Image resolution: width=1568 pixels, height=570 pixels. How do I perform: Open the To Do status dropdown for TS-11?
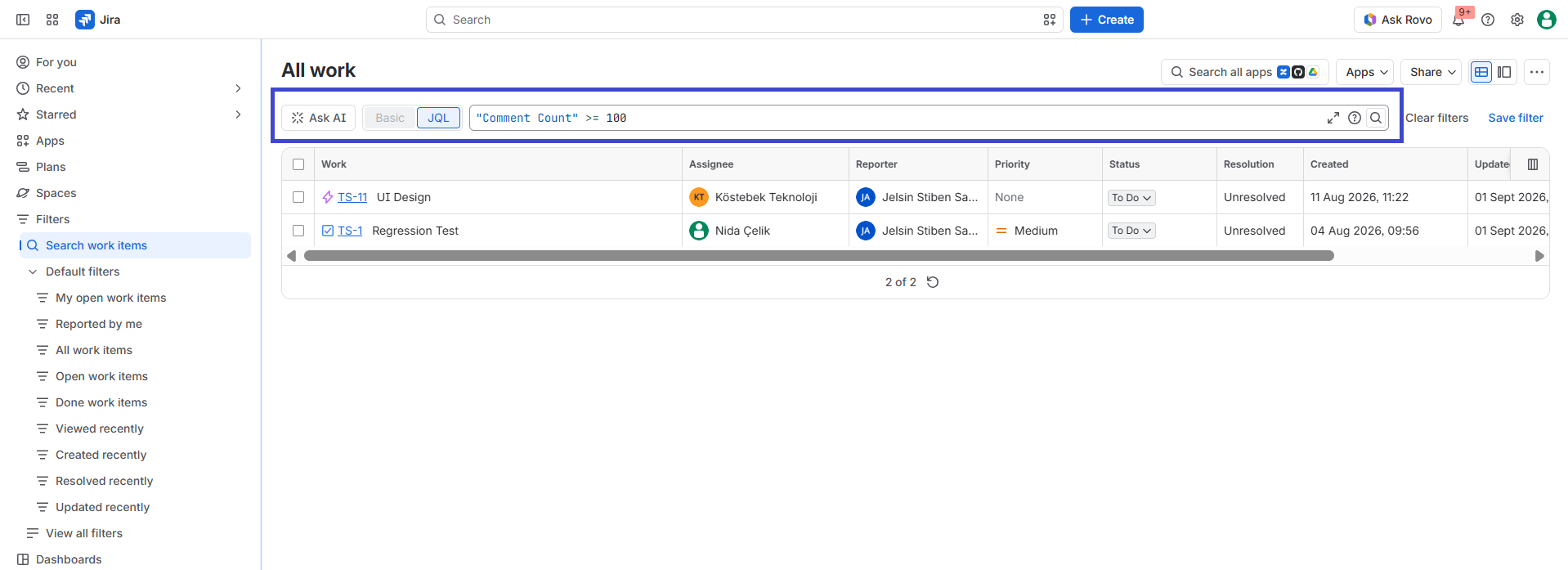(1132, 198)
